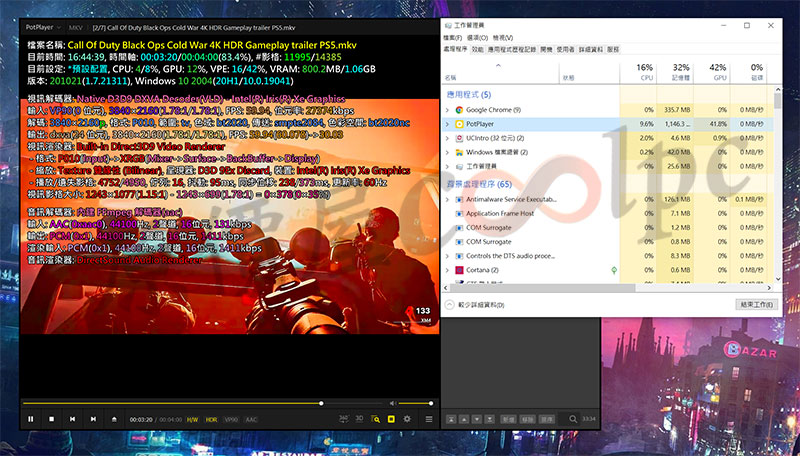Open the 選項(O) menu in Task Manager
This screenshot has width=800, height=456.
pos(478,38)
